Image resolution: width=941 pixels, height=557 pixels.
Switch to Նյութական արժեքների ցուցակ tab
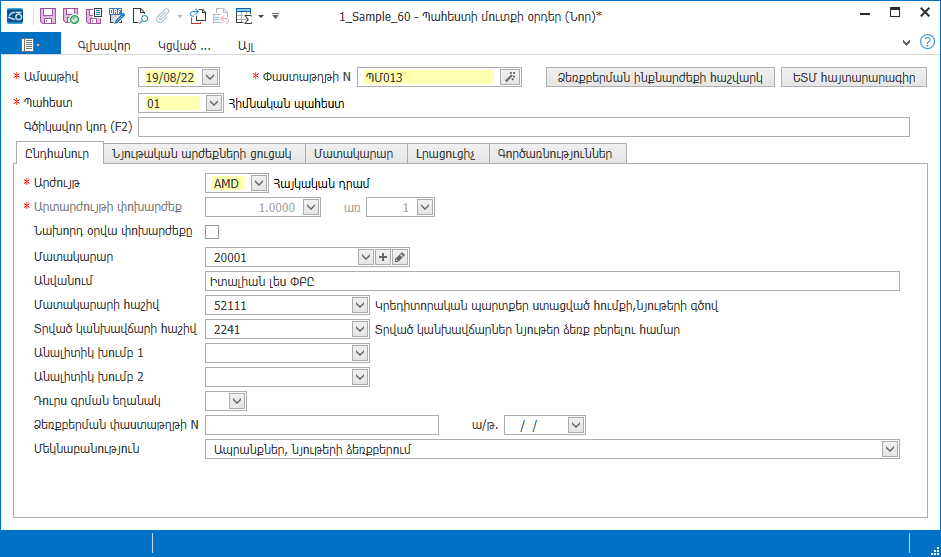[202, 154]
